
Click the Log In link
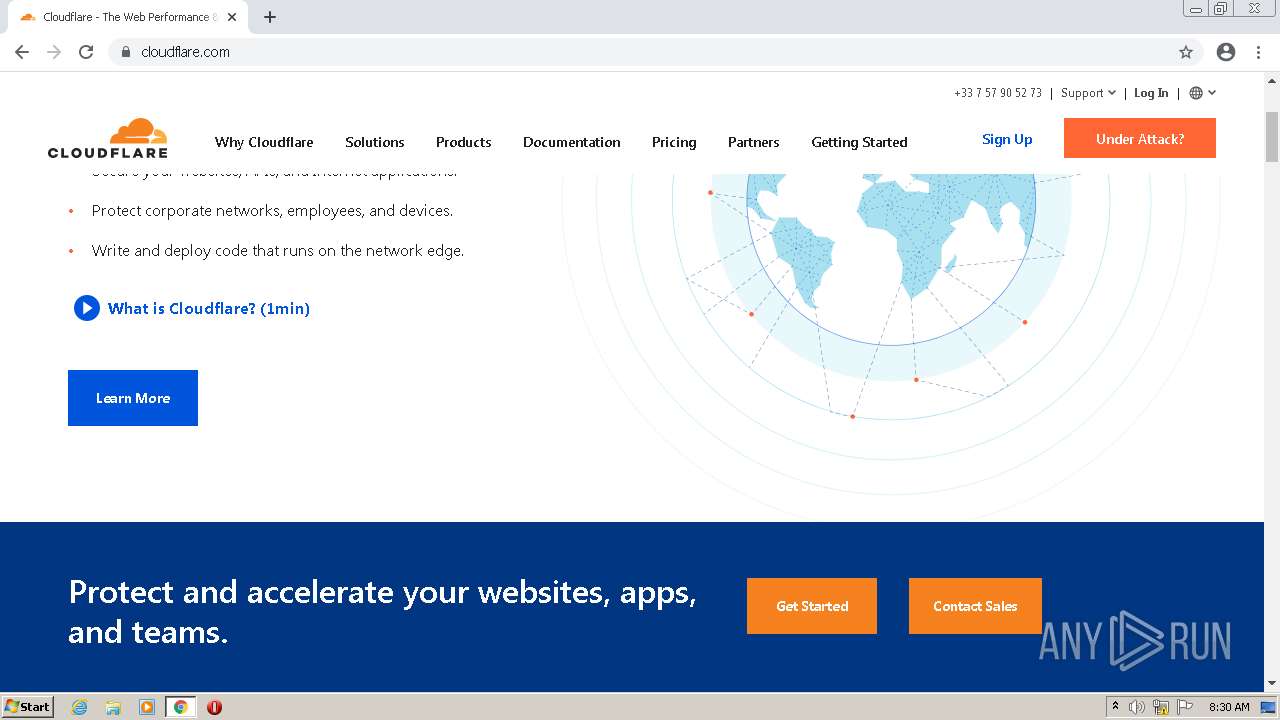coord(1151,93)
